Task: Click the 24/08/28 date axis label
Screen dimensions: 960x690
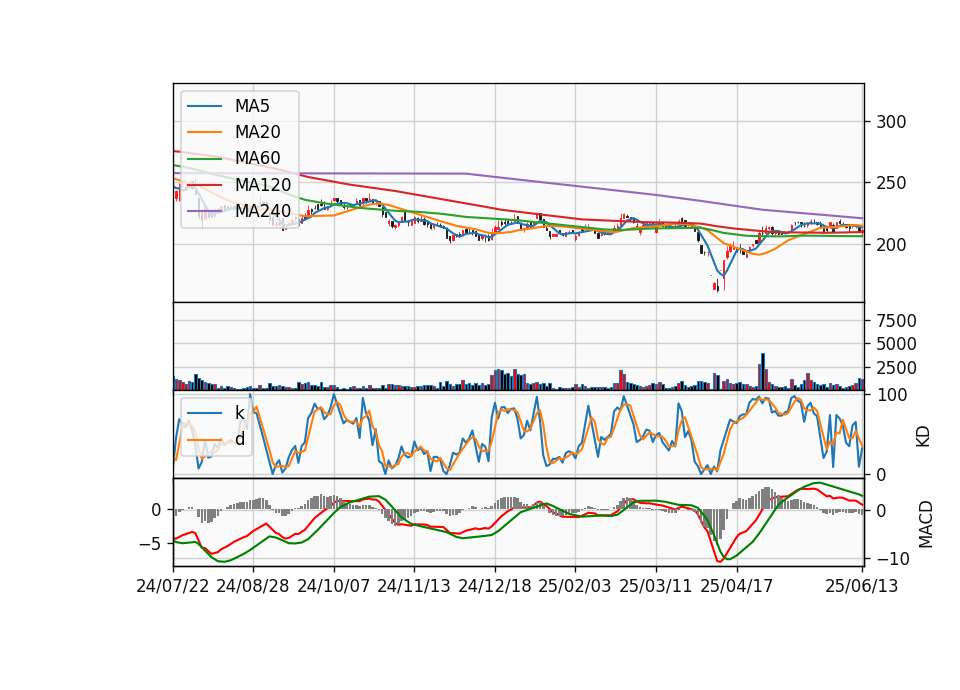Action: point(253,586)
